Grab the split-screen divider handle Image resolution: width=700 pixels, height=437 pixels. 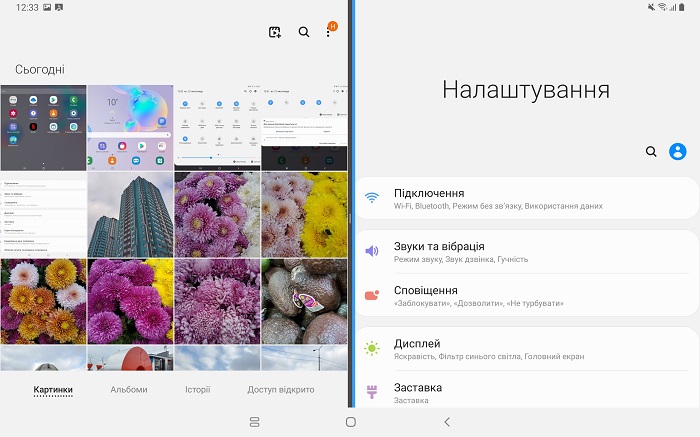[x=351, y=218]
